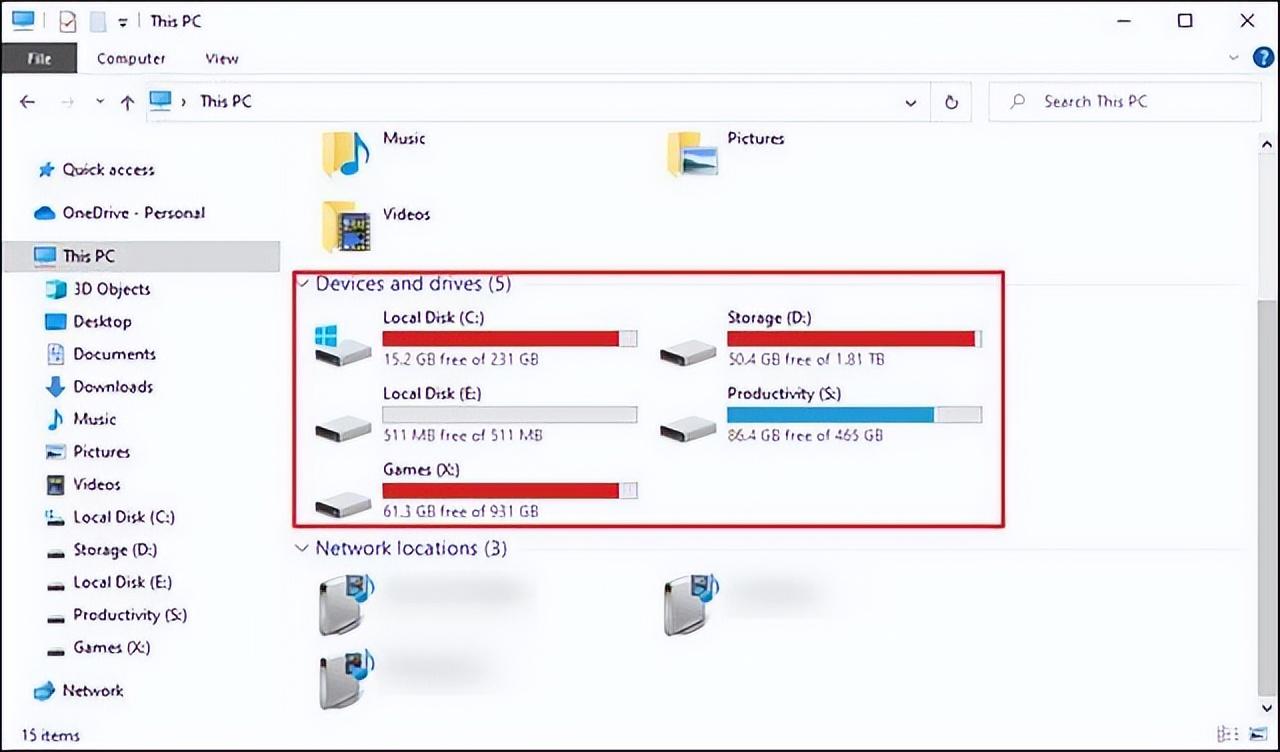
Task: Collapse the Network locations section
Action: pos(303,549)
